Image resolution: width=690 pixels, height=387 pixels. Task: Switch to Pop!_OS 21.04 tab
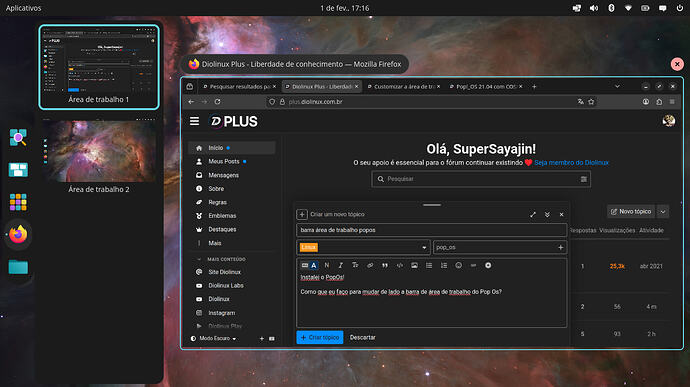click(x=485, y=87)
